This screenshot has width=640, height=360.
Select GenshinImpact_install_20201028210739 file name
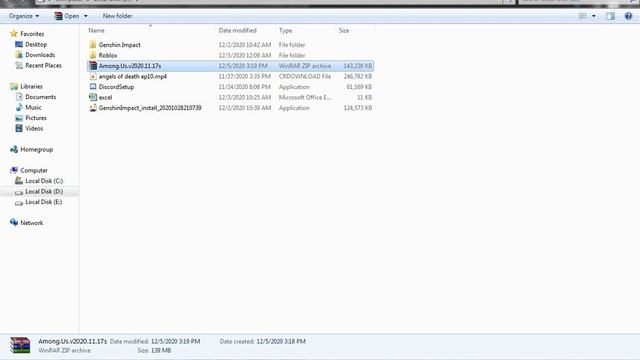point(150,108)
